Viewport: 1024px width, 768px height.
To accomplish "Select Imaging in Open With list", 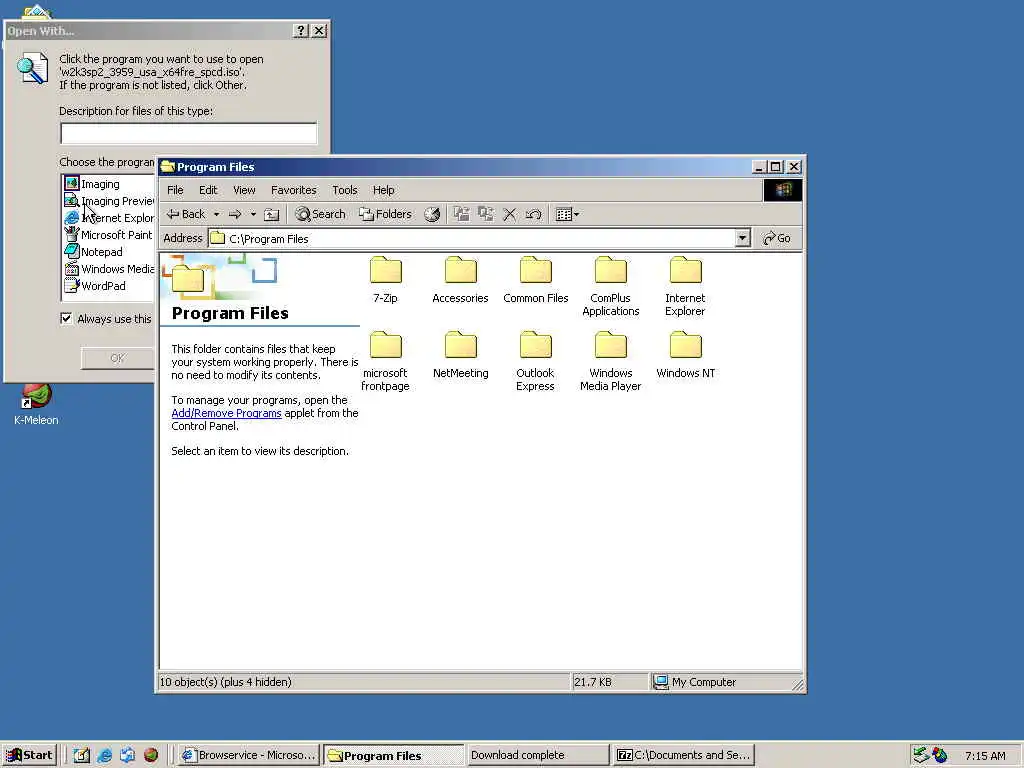I will pos(100,184).
